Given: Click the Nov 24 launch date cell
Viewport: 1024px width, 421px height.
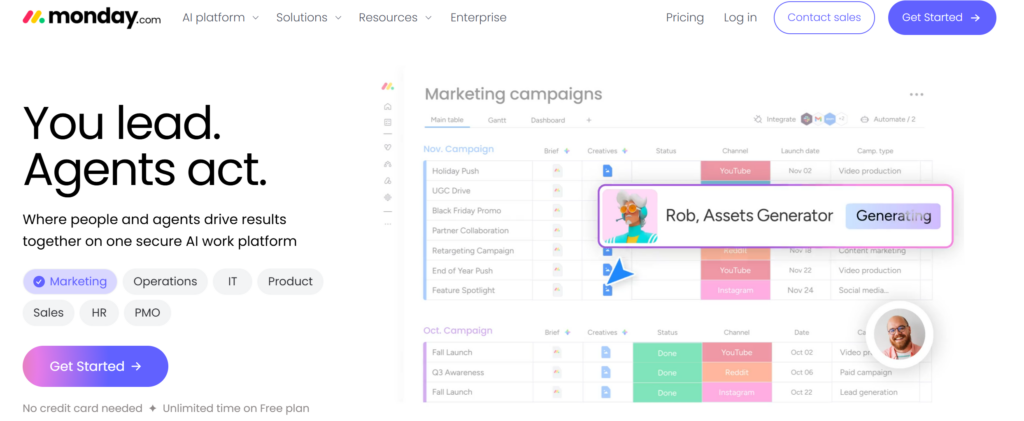Looking at the screenshot, I should [x=800, y=290].
